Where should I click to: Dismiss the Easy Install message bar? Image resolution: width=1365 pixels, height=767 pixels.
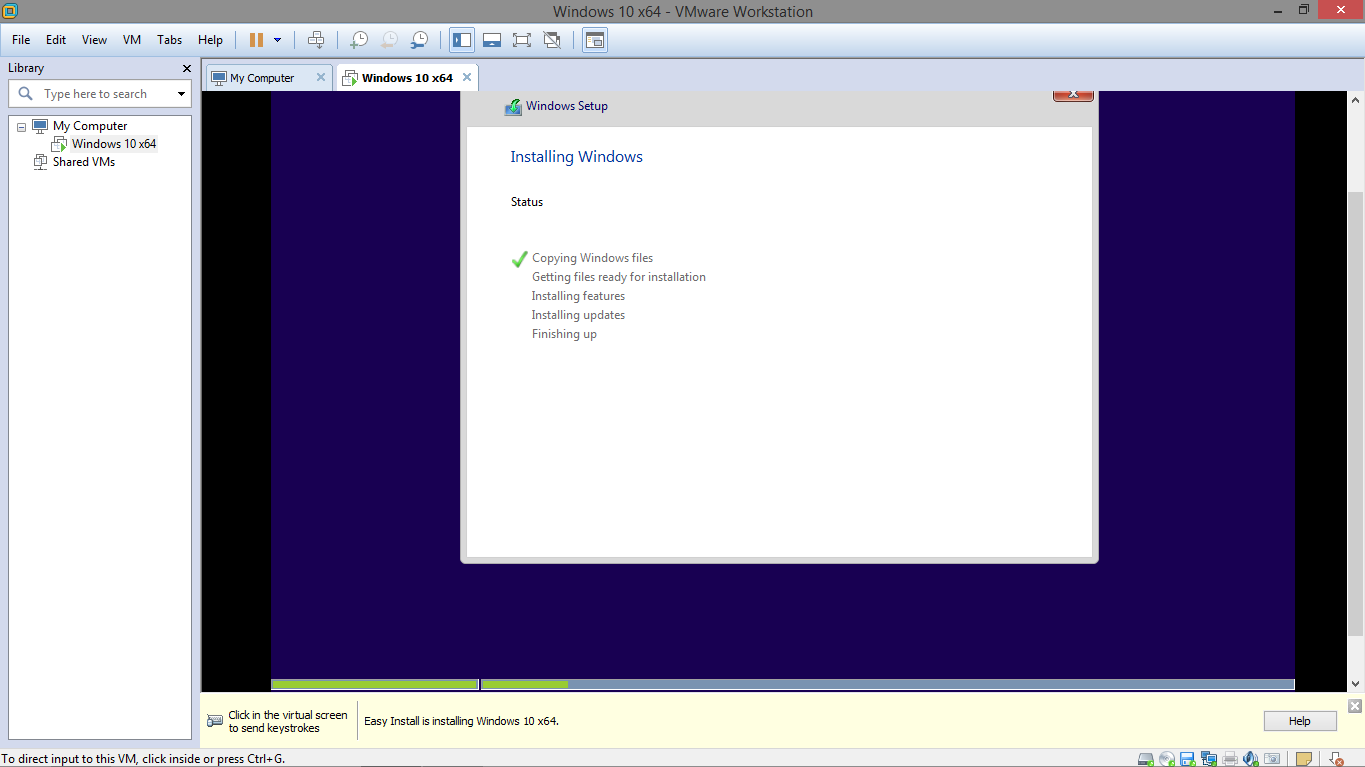pyautogui.click(x=1354, y=706)
